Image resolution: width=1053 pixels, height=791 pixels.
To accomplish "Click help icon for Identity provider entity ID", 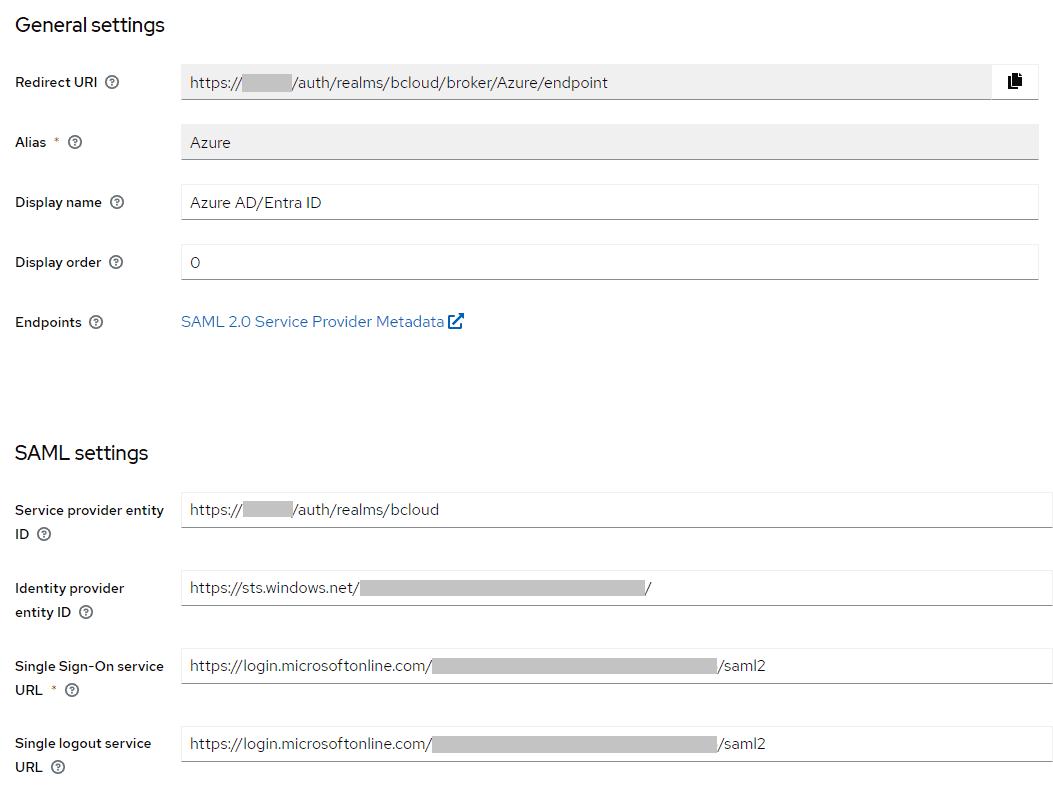I will pos(86,612).
